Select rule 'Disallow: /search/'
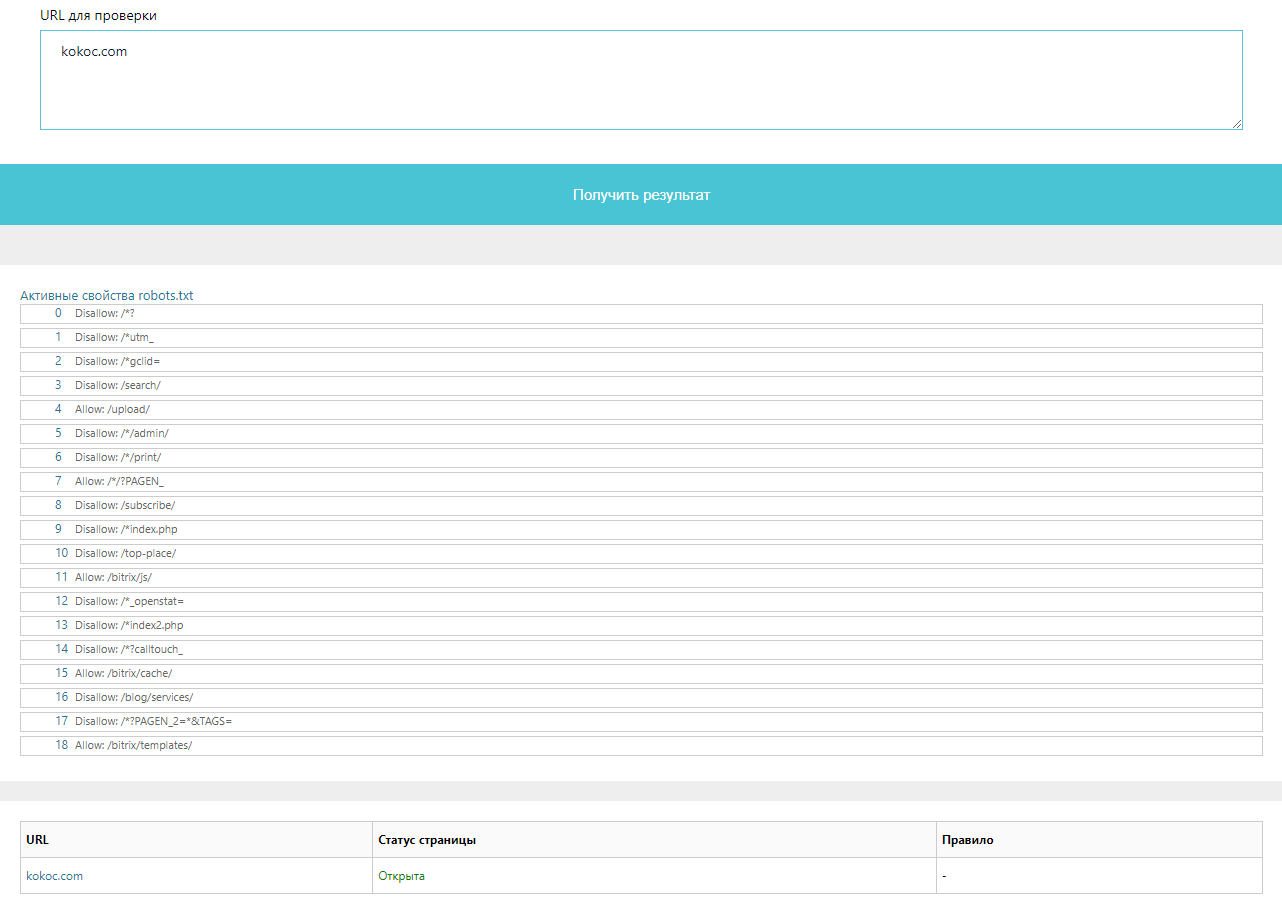 [x=641, y=386]
